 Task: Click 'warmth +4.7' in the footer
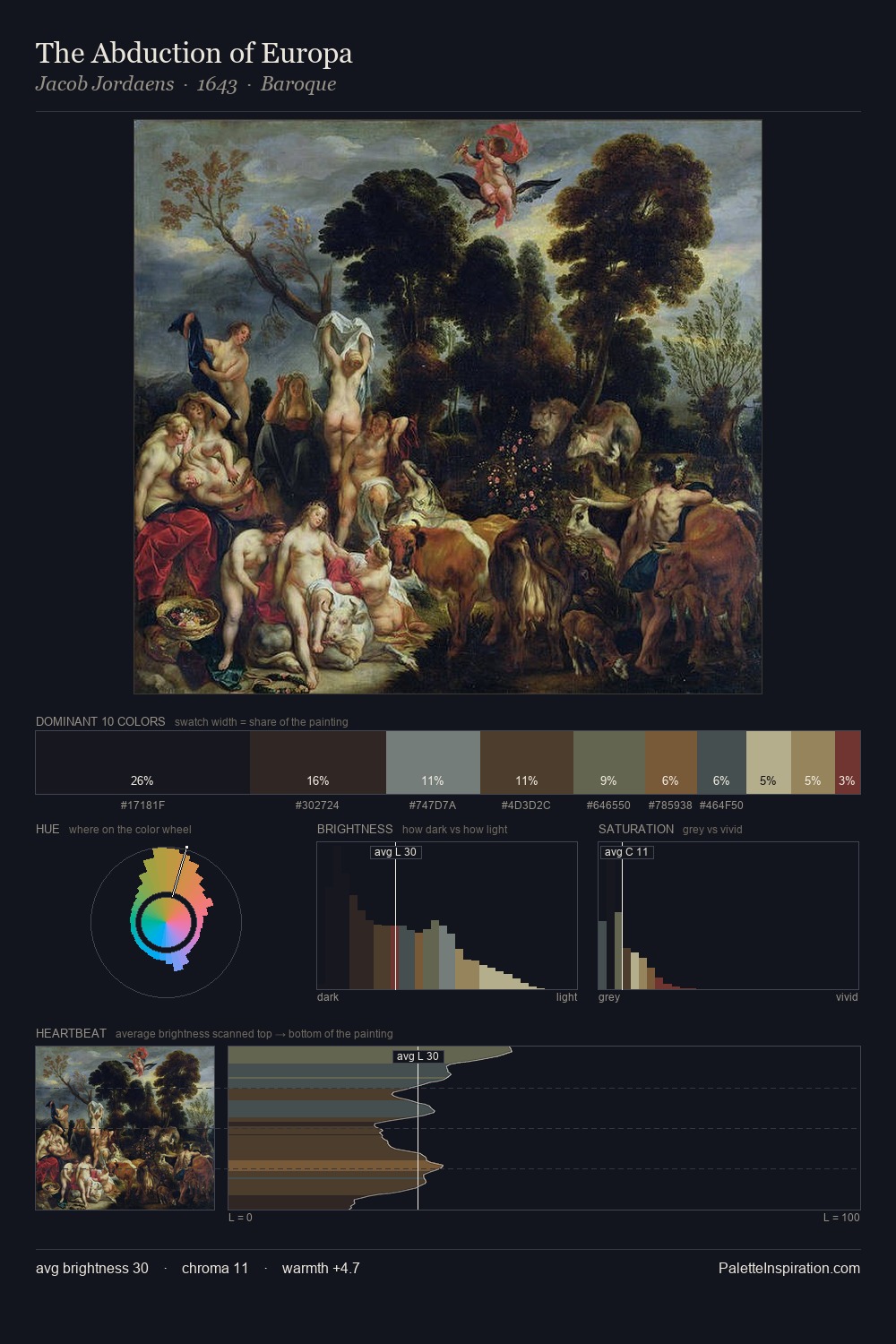point(321,1268)
